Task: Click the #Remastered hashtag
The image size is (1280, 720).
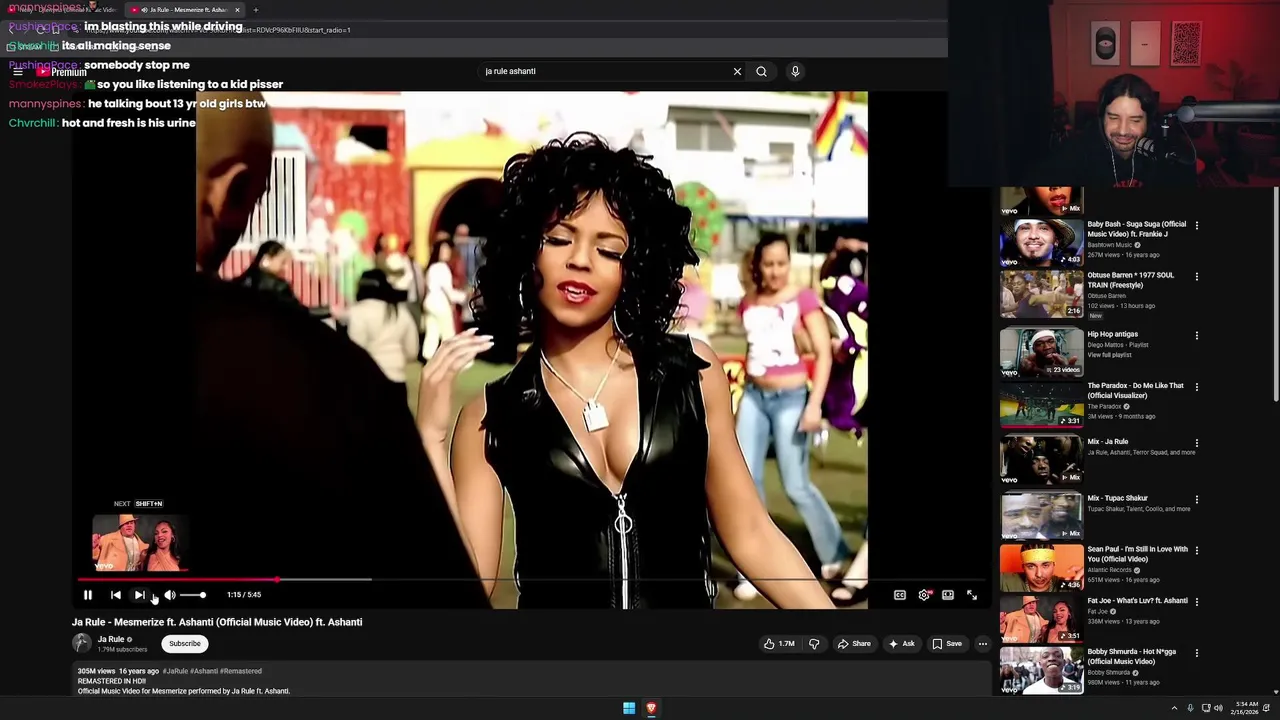Action: click(241, 671)
